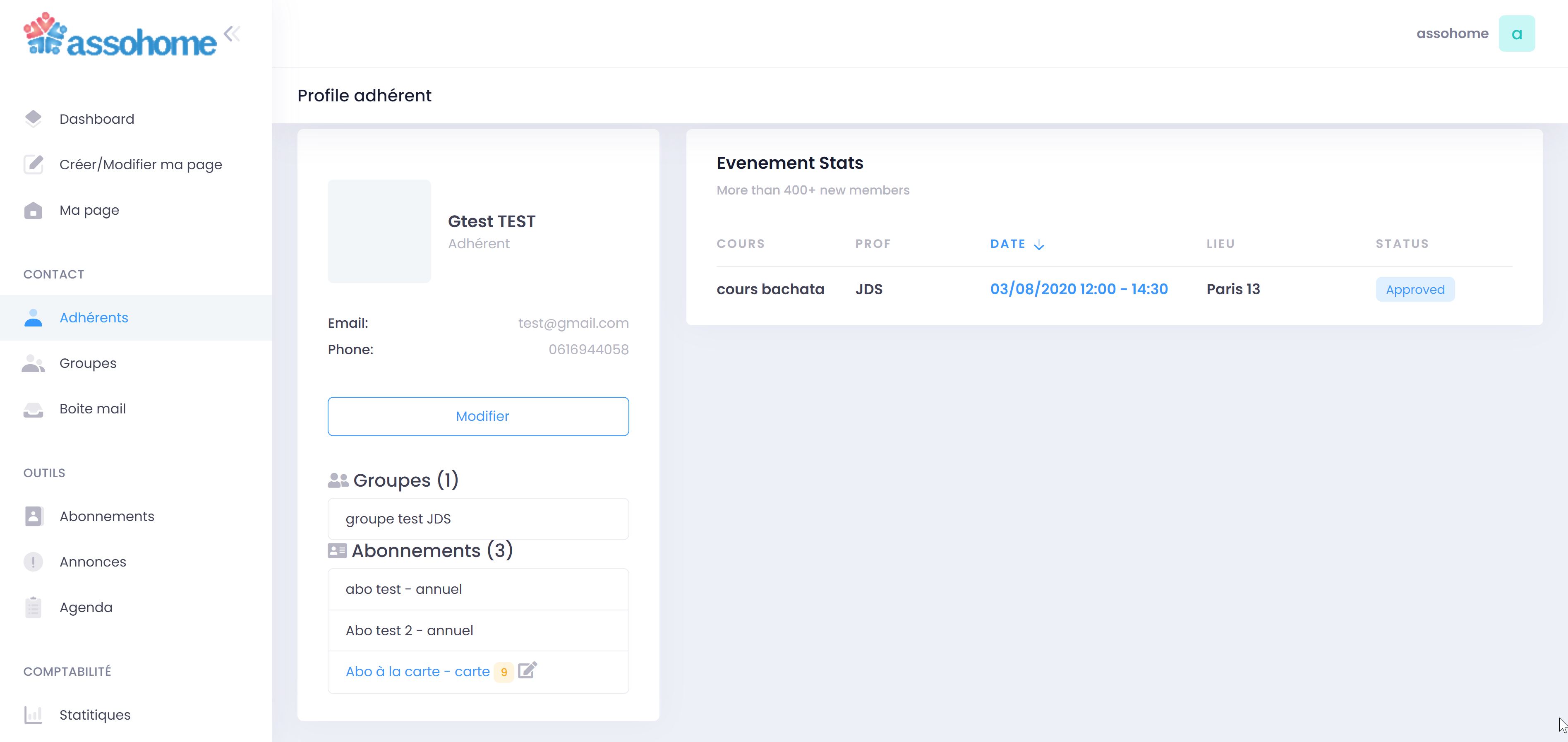Open the assohome user avatar menu
This screenshot has height=742, width=1568.
pos(1516,34)
